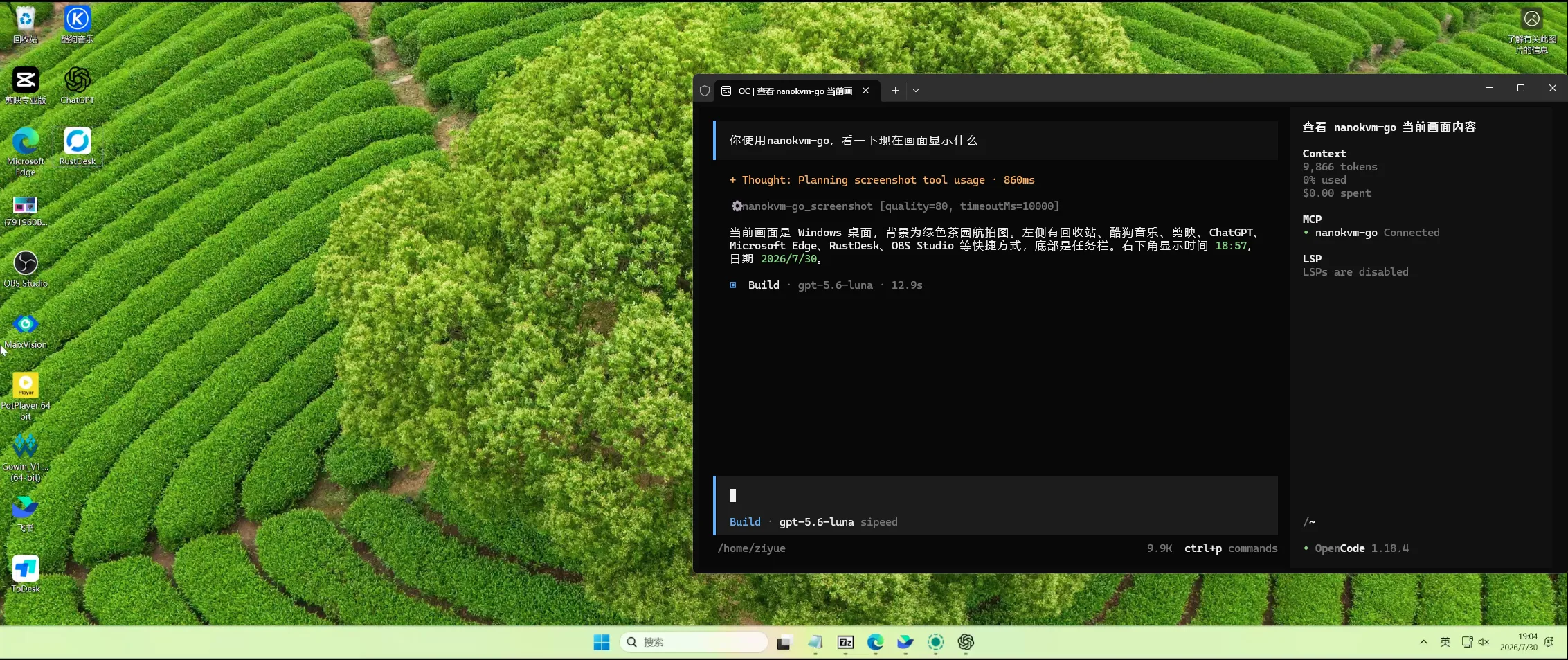Expand the Thought: Planning screenshot tool usage line

click(882, 180)
